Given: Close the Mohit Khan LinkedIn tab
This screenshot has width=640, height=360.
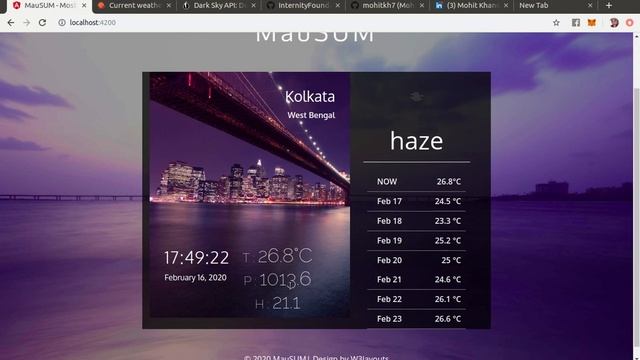Looking at the screenshot, I should (506, 5).
